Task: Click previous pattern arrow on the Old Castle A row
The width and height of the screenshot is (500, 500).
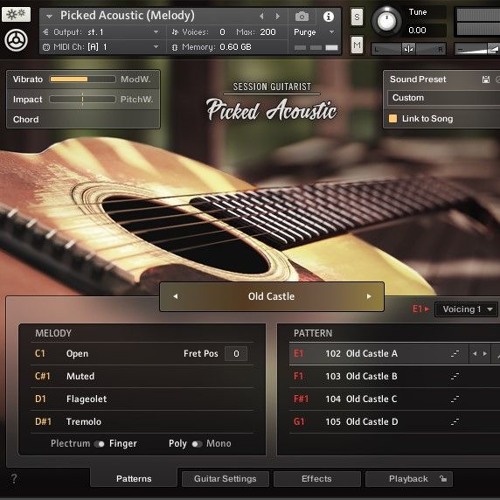Action: coord(475,354)
